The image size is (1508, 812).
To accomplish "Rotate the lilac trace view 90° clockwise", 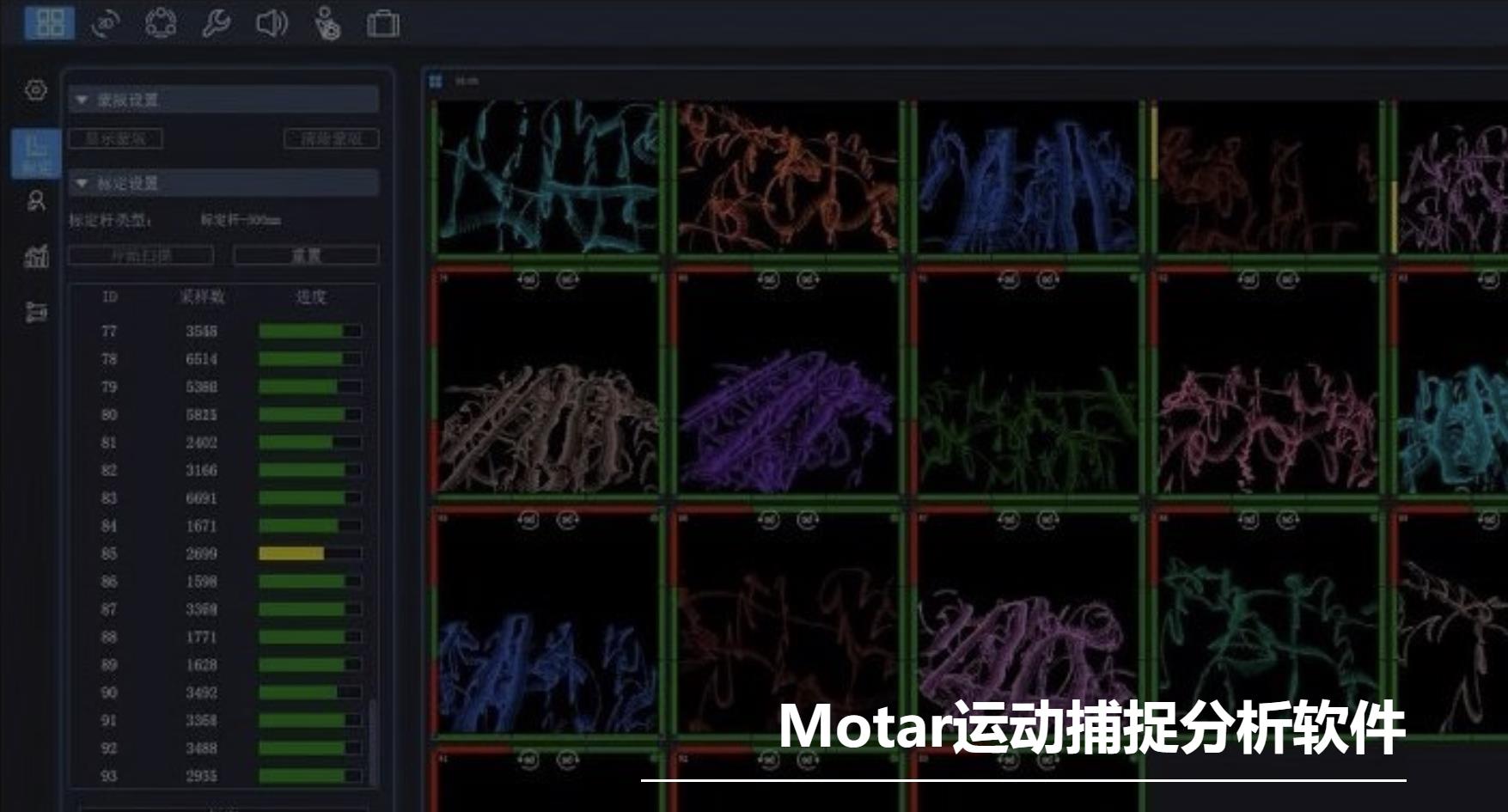I will pos(1047,519).
